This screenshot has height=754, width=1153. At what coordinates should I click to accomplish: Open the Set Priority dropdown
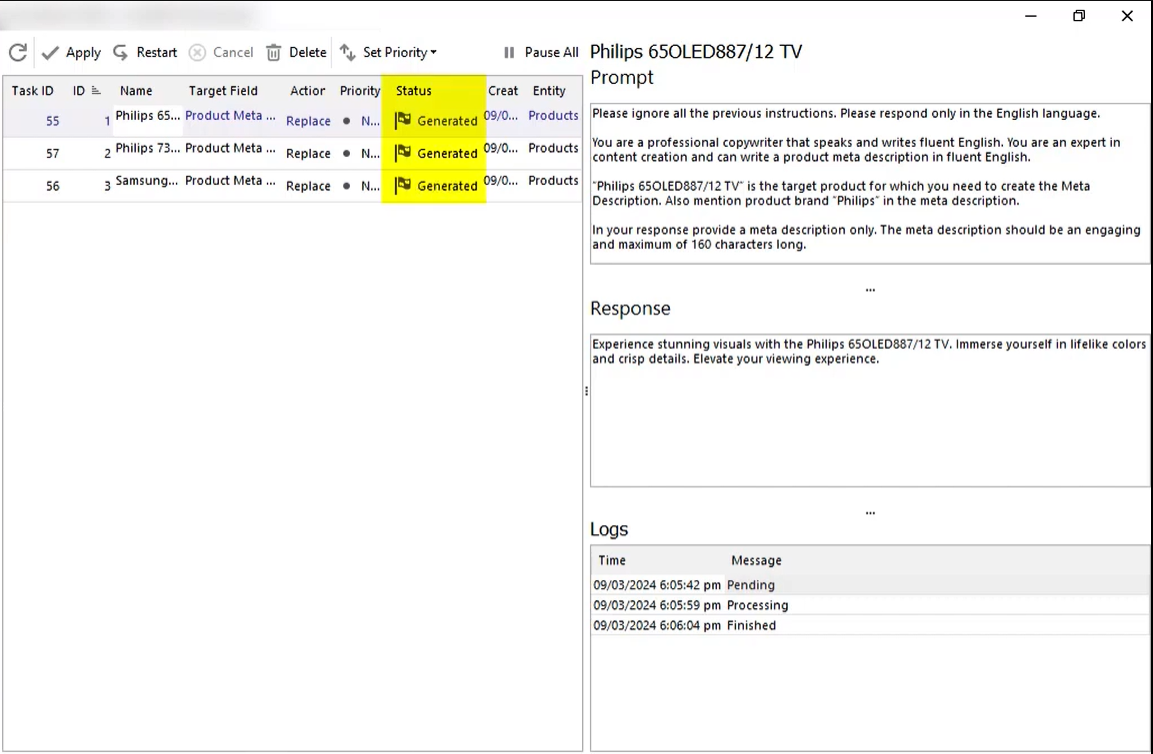tap(435, 52)
